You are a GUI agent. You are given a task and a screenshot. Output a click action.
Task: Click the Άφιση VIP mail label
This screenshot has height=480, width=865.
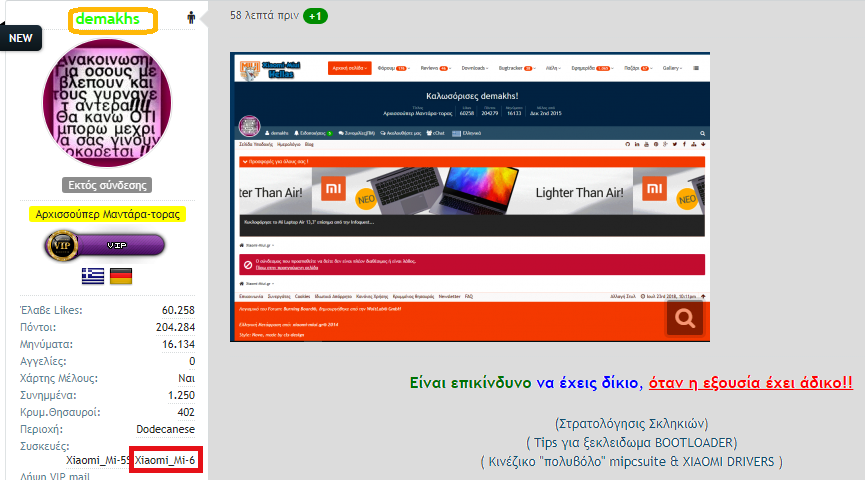click(x=55, y=476)
